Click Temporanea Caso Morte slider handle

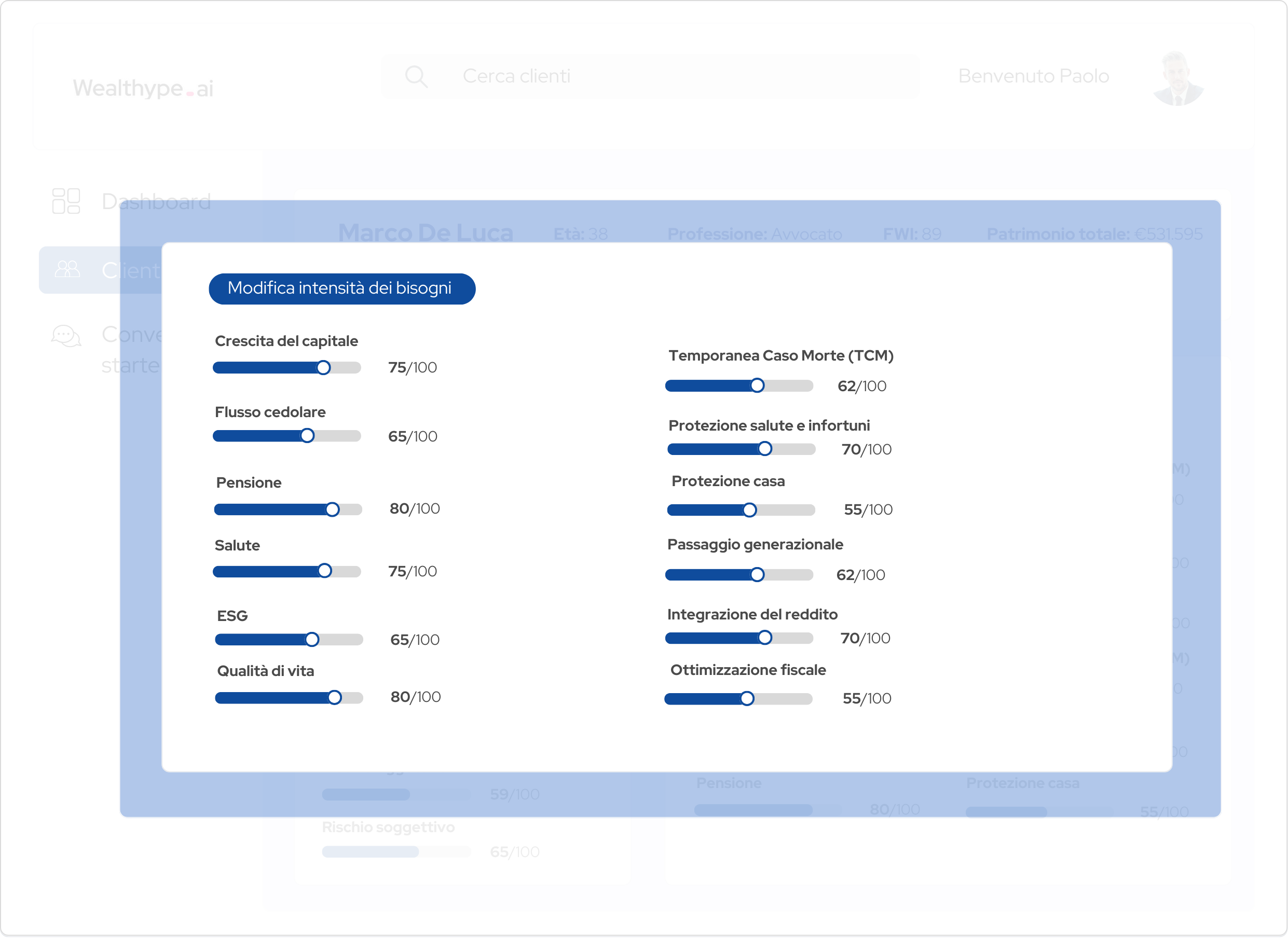coord(757,386)
